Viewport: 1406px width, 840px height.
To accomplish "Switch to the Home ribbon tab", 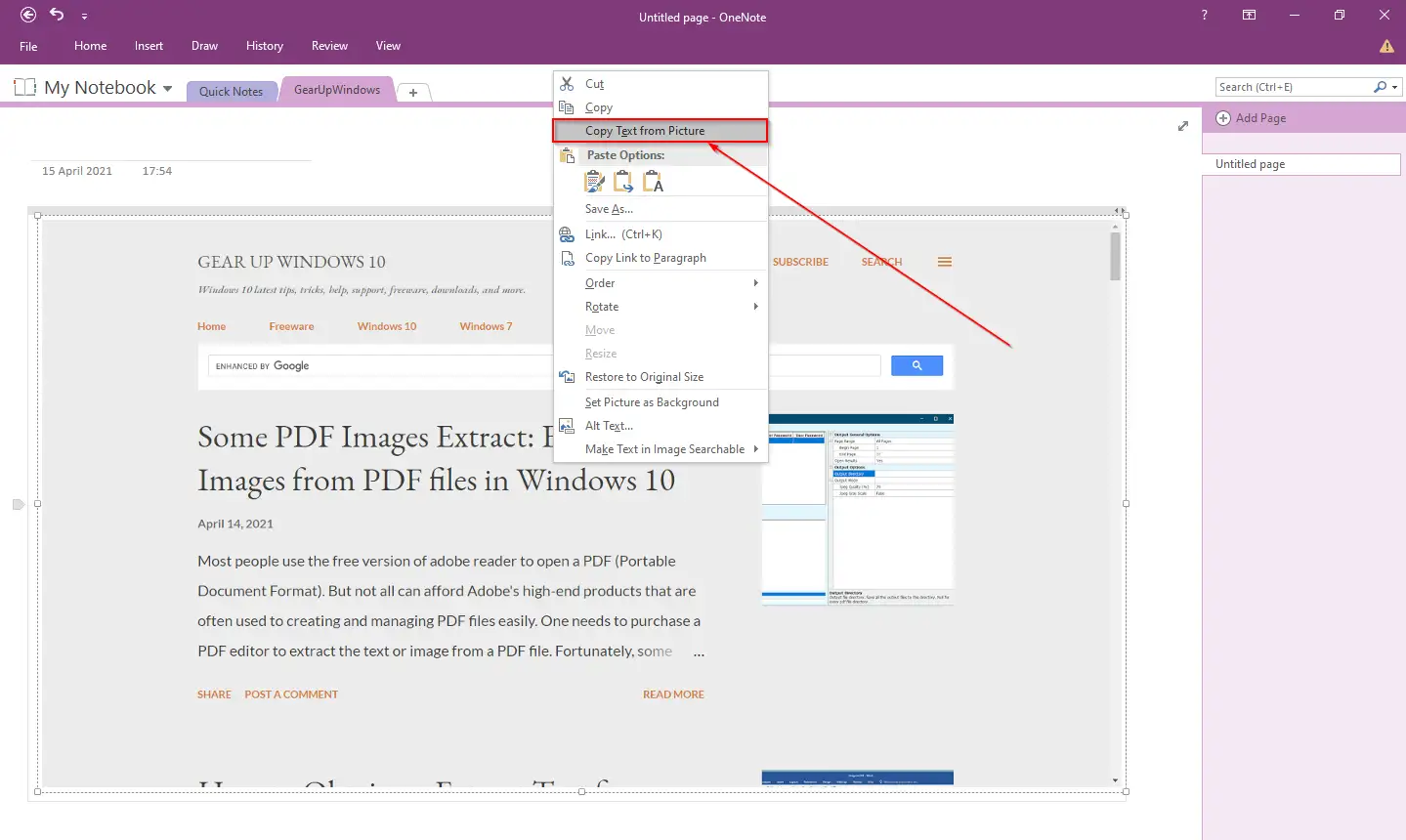I will click(91, 46).
